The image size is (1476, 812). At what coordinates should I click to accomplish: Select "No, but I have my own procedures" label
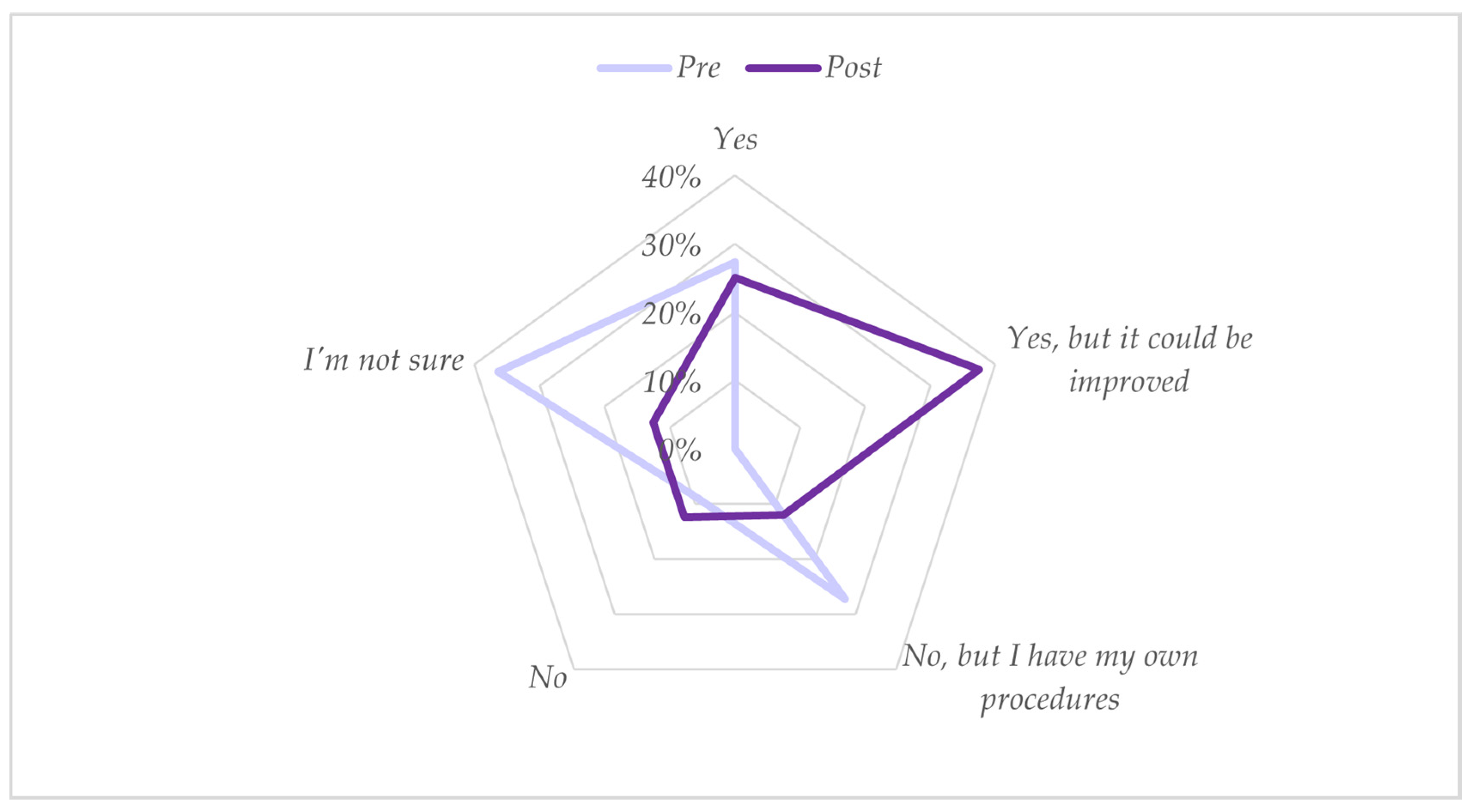pos(1050,677)
